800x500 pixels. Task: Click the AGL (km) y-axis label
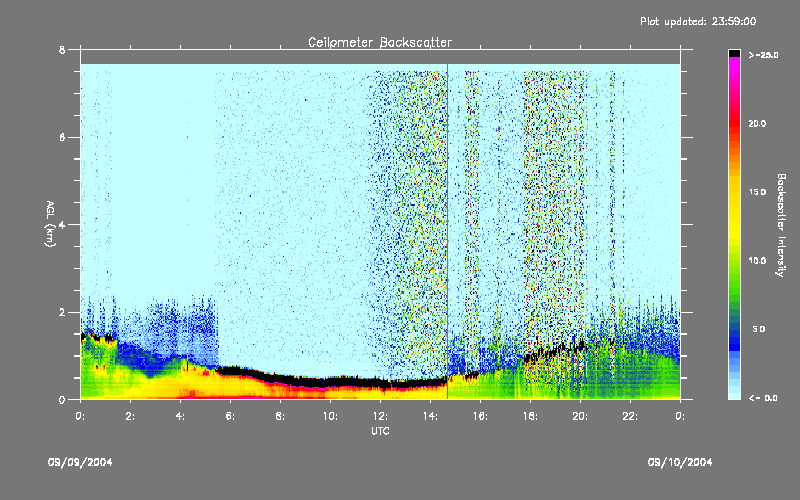50,223
